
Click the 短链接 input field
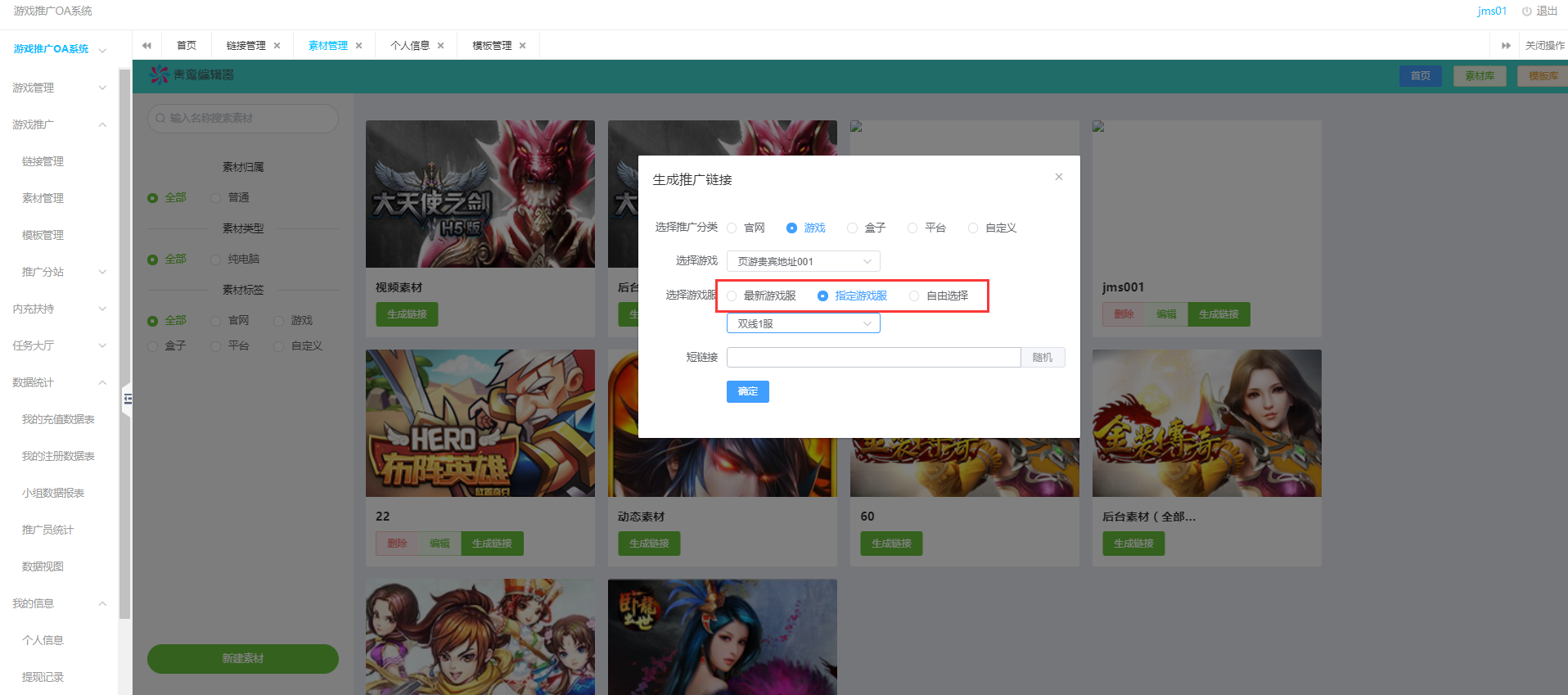(873, 358)
